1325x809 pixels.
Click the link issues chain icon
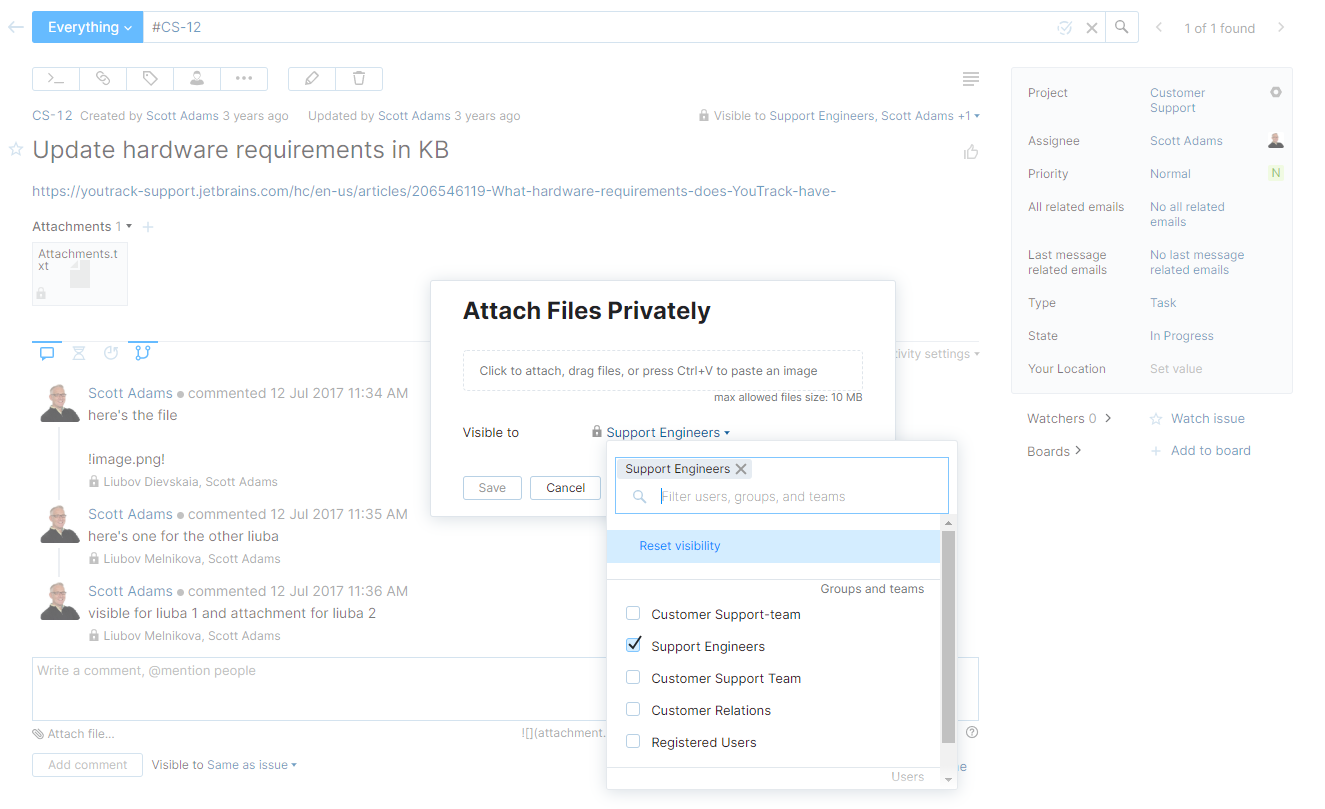[102, 78]
